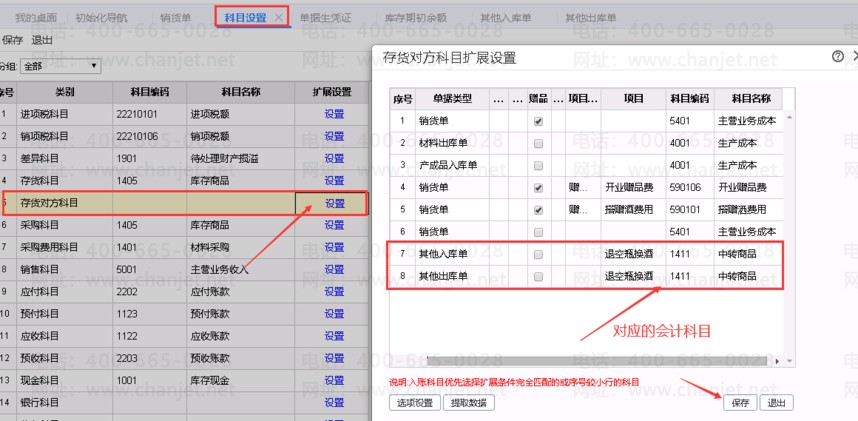The height and width of the screenshot is (421, 858).
Task: Select 库存现金 cell in 现金科目 row
Action: tap(240, 380)
